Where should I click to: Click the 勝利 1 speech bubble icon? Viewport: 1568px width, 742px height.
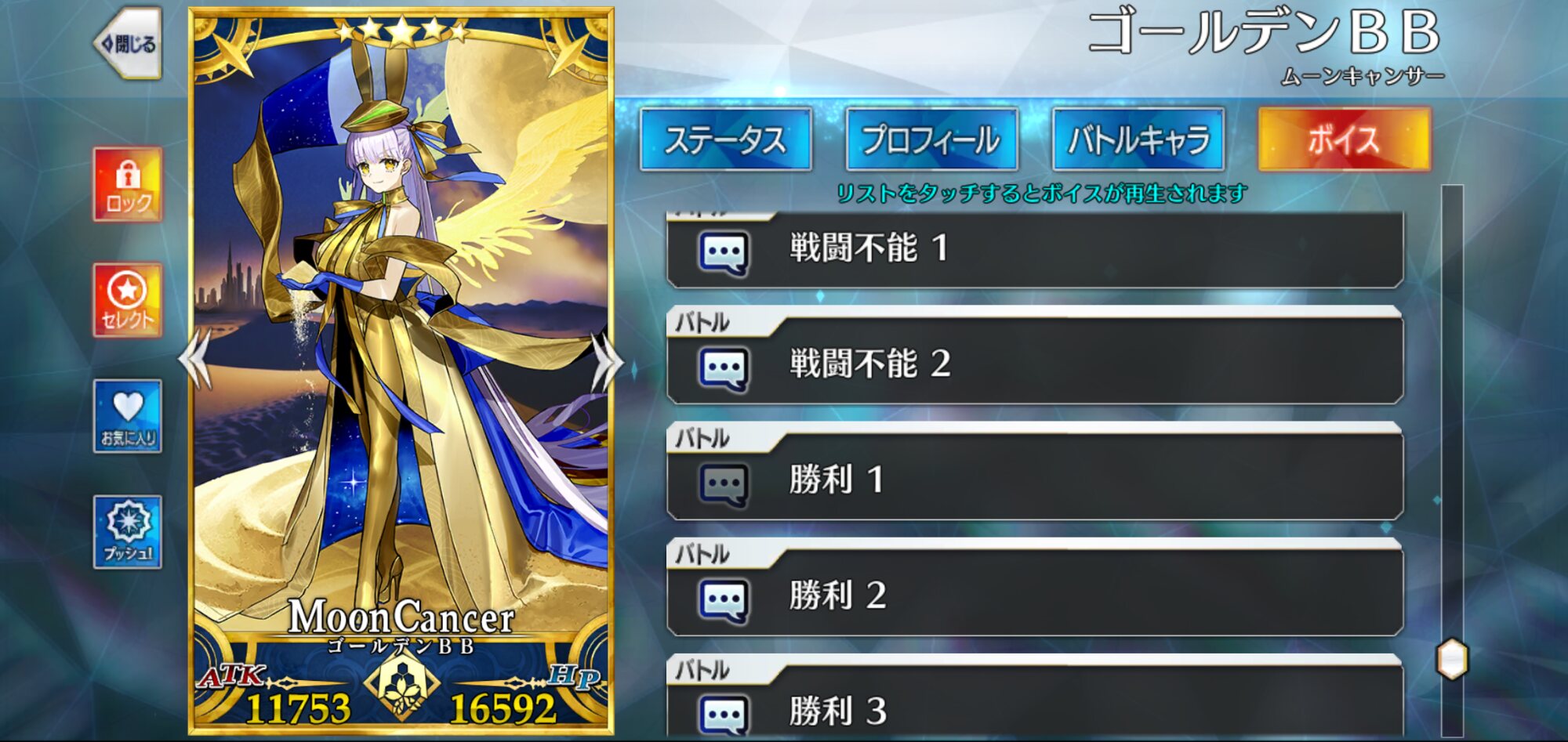pyautogui.click(x=723, y=484)
